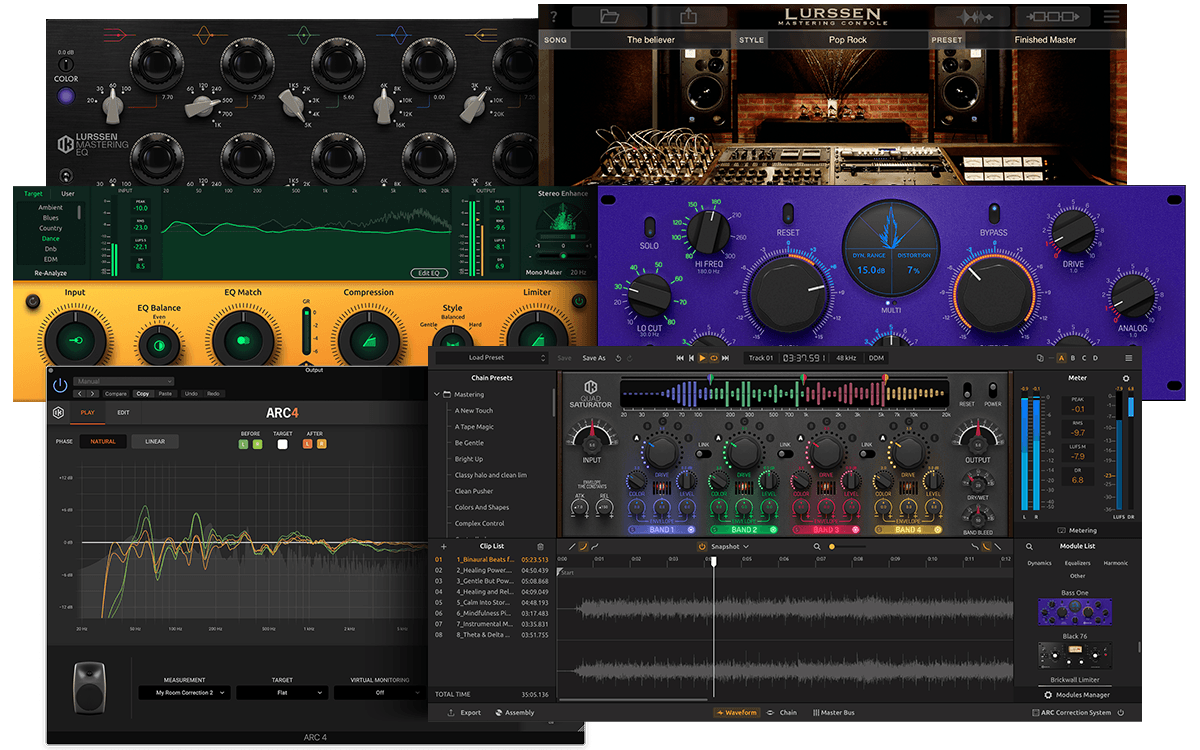Select clip 6_Mindfulness Pi in the Clip List
The height and width of the screenshot is (750, 1200).
pos(485,611)
